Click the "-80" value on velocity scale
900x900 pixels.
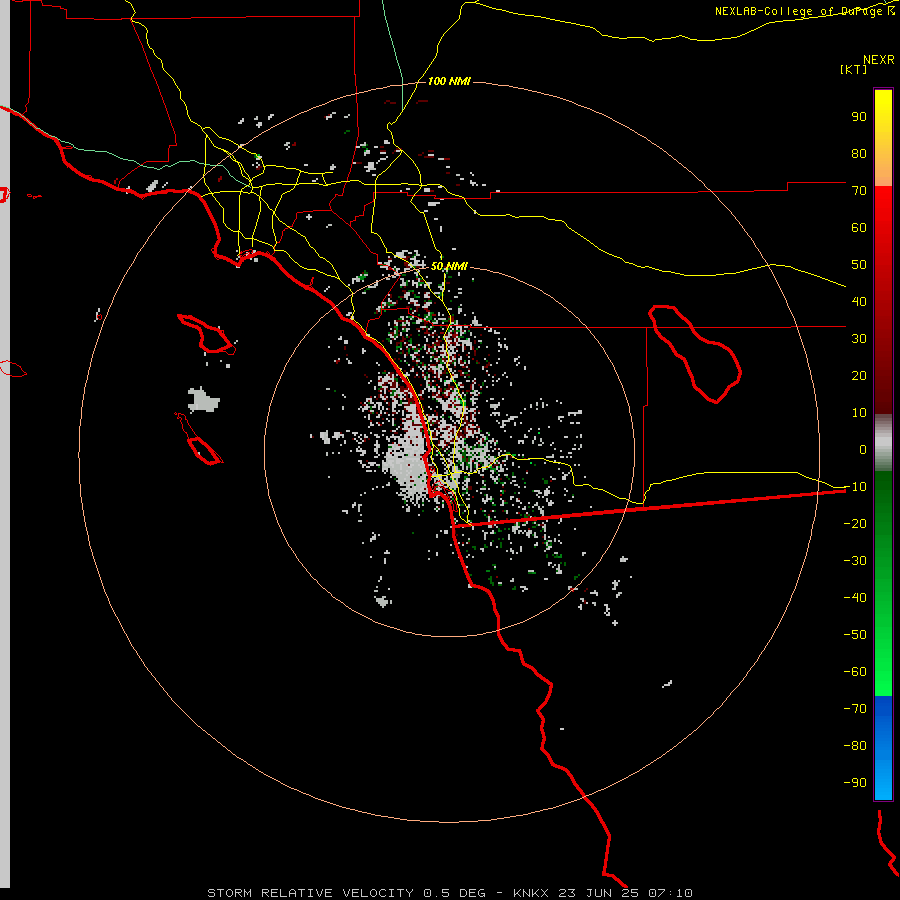click(x=855, y=746)
